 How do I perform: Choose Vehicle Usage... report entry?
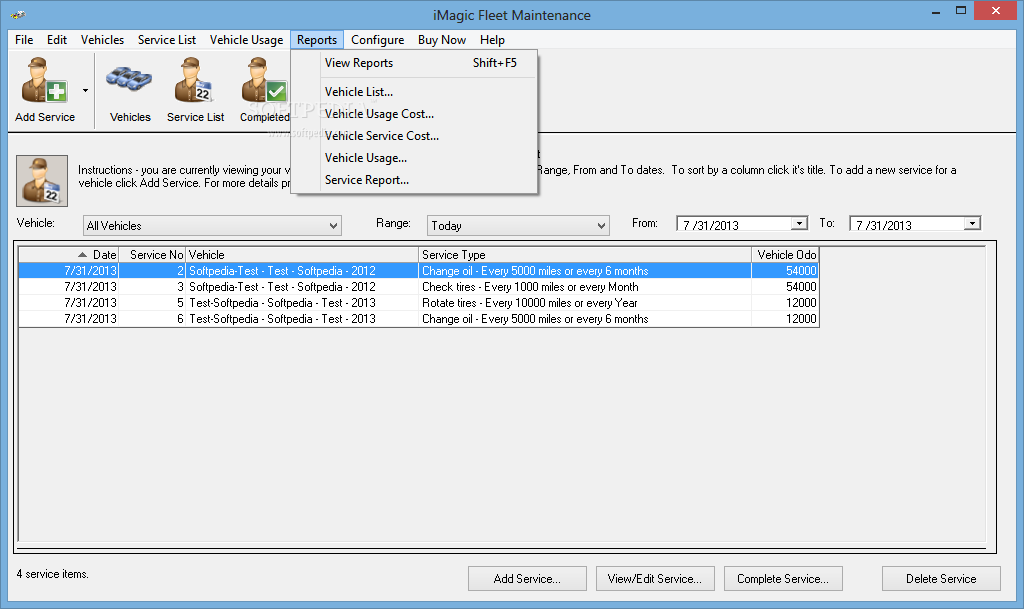(414, 158)
